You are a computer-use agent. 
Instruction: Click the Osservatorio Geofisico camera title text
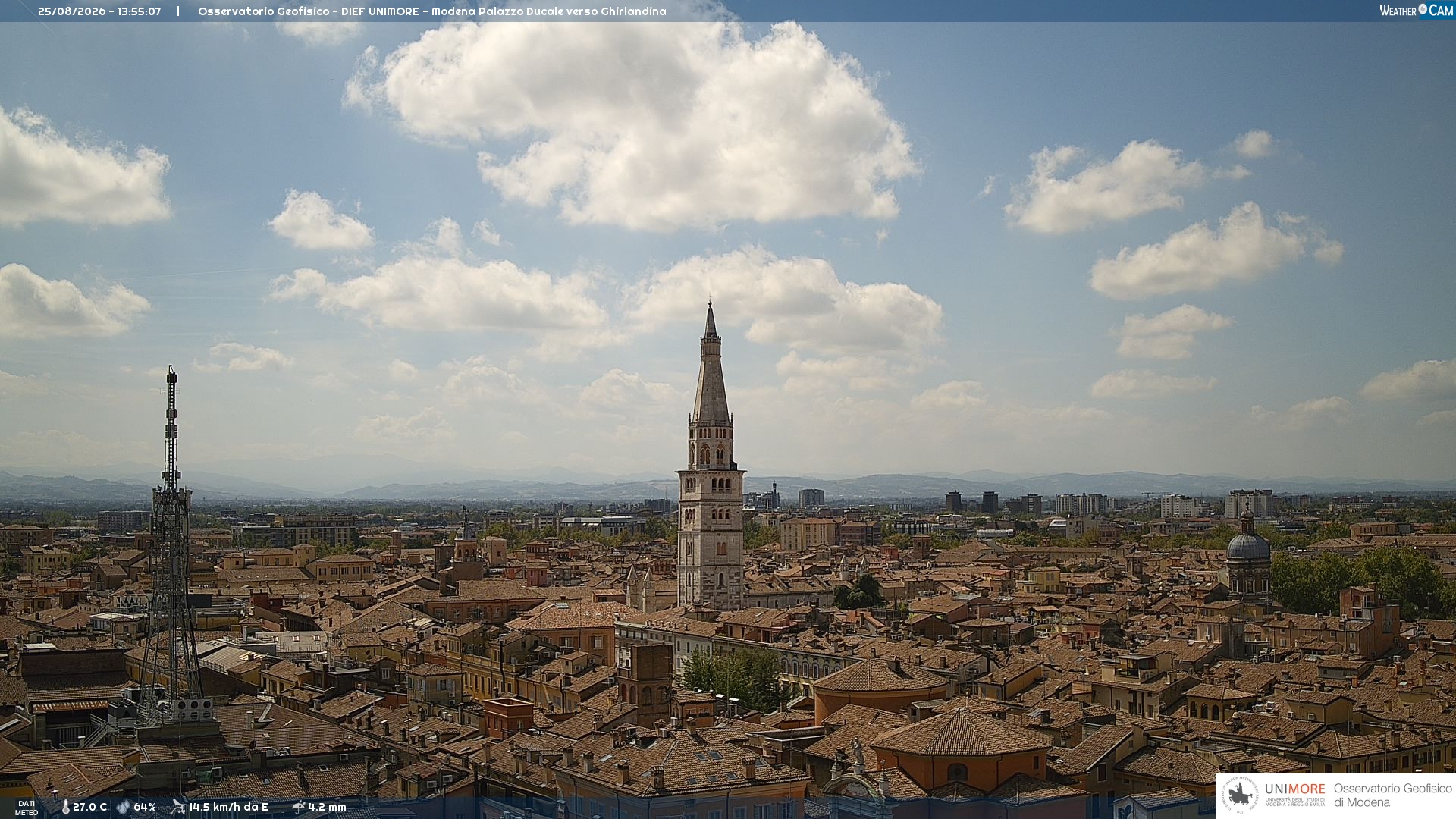pos(432,11)
